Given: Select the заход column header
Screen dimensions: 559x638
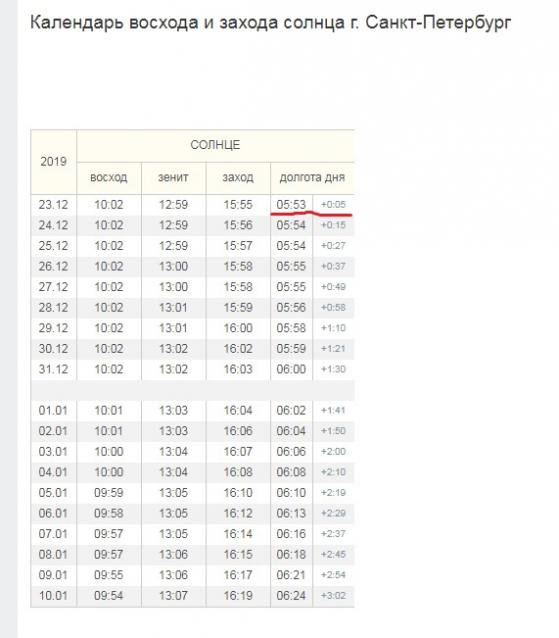Looking at the screenshot, I should click(238, 178).
